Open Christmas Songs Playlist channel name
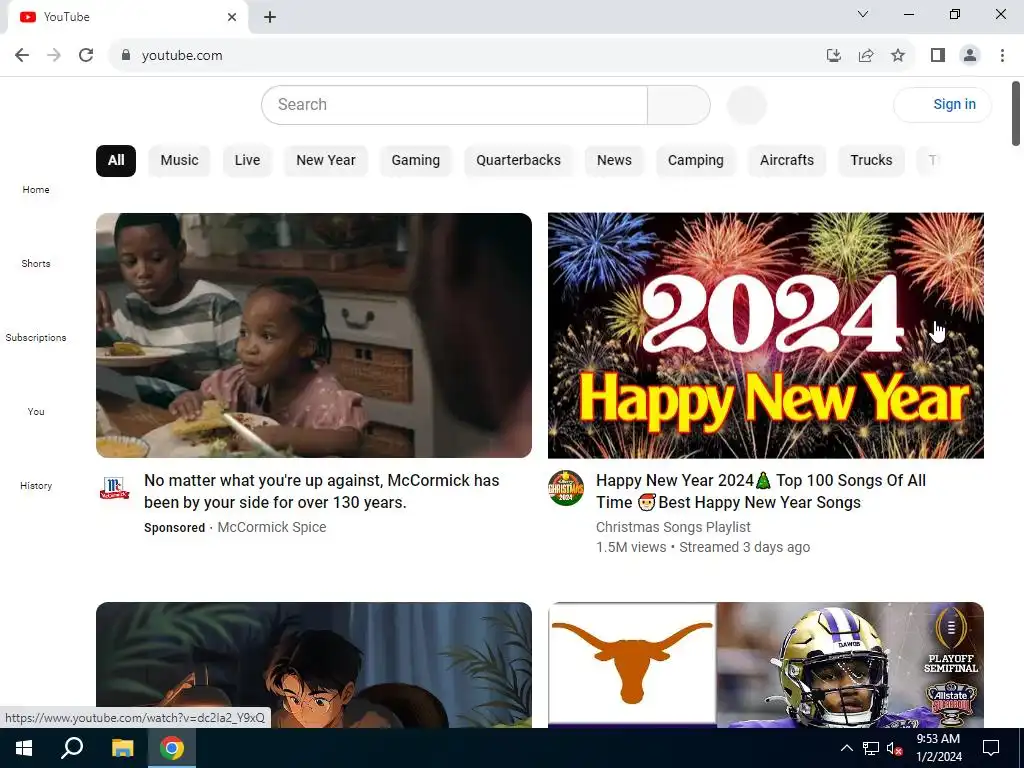Screen dimensions: 1024x768 [673, 527]
